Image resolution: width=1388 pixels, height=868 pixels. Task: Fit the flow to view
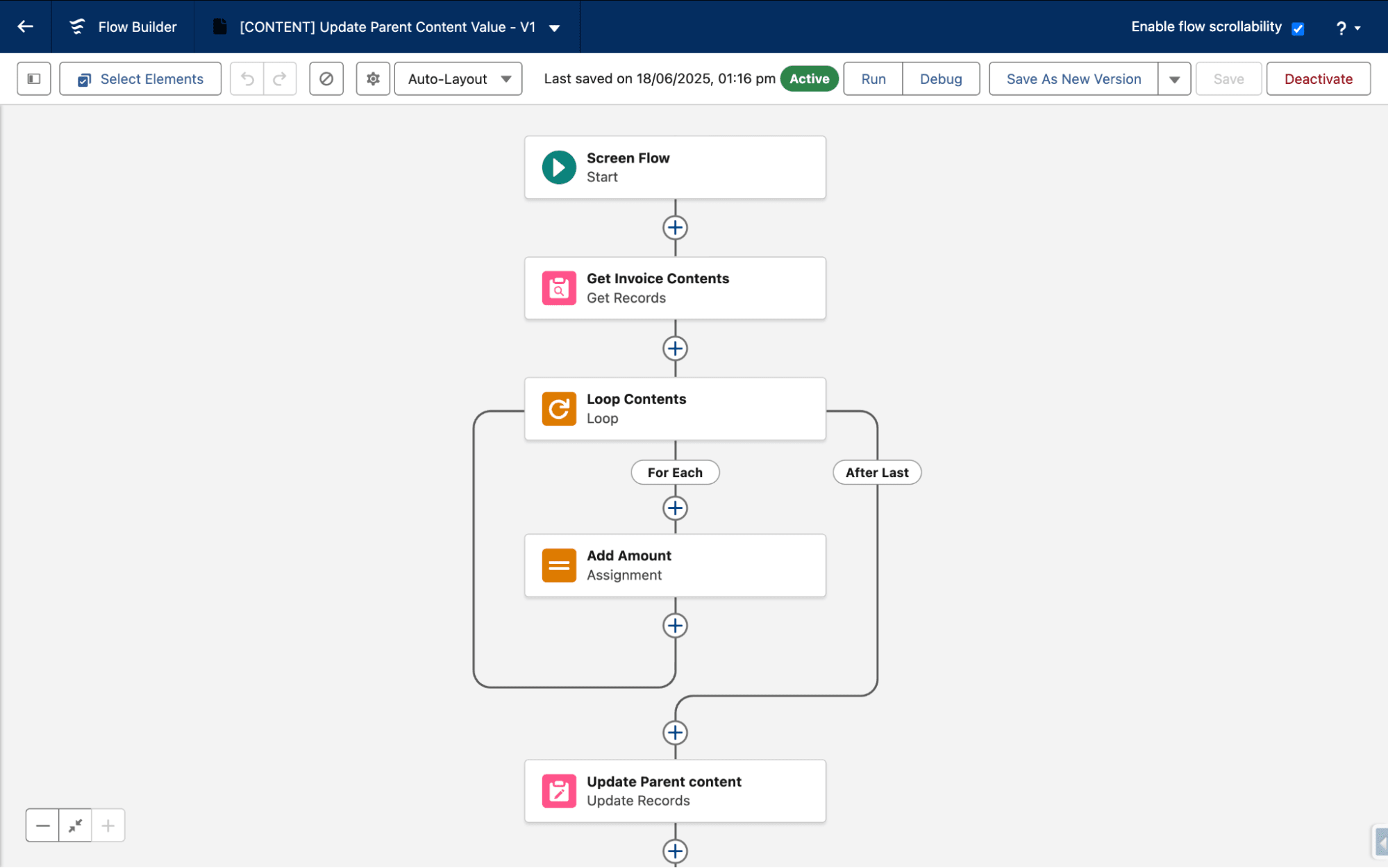pos(75,825)
